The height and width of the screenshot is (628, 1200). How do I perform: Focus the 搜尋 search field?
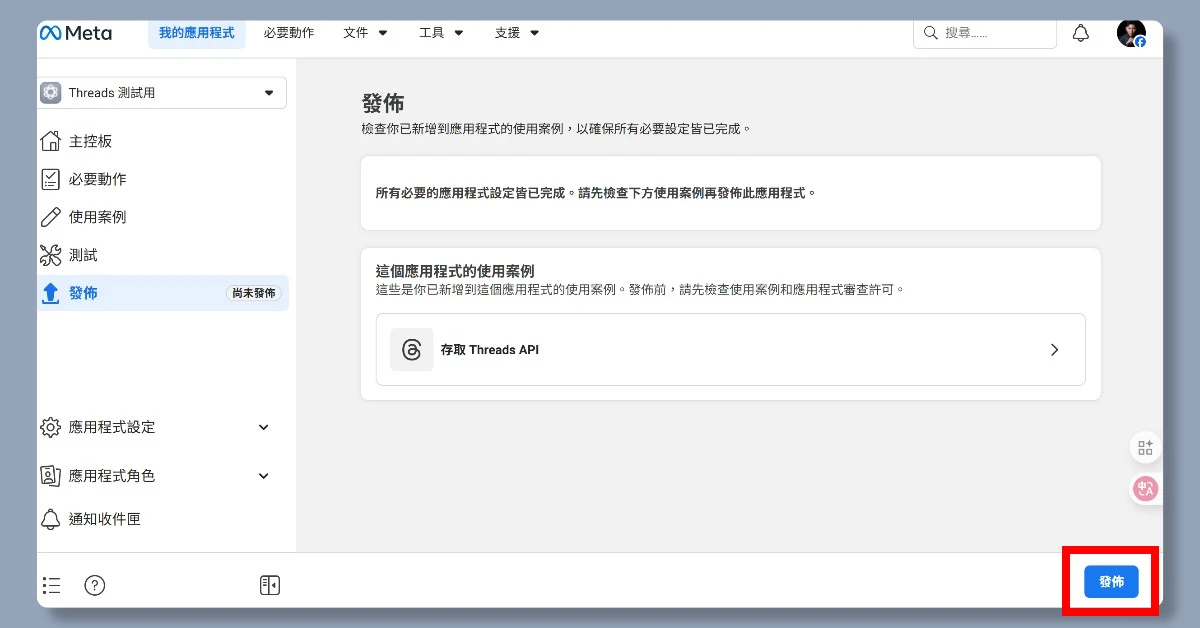click(985, 33)
